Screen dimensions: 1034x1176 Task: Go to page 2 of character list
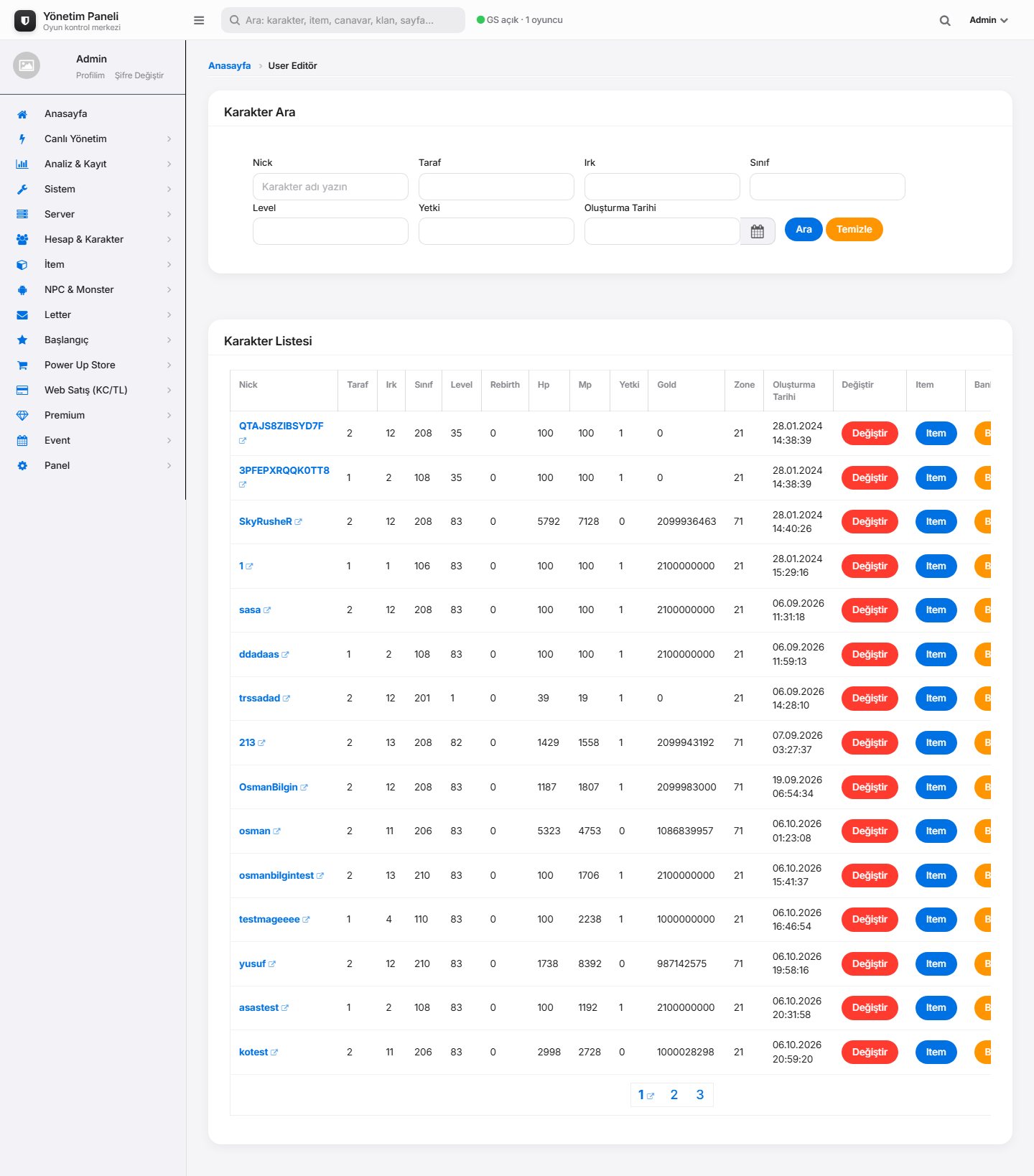point(674,1095)
